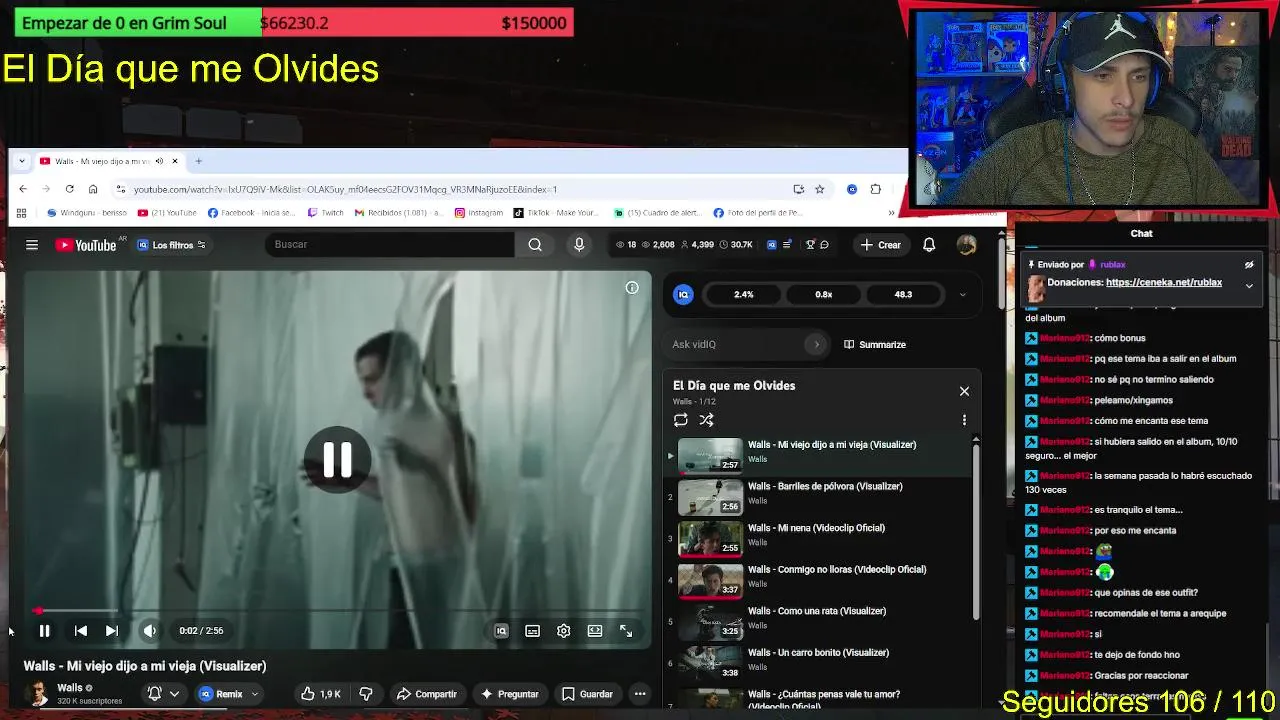
Task: Mute the player volume
Action: [x=149, y=631]
